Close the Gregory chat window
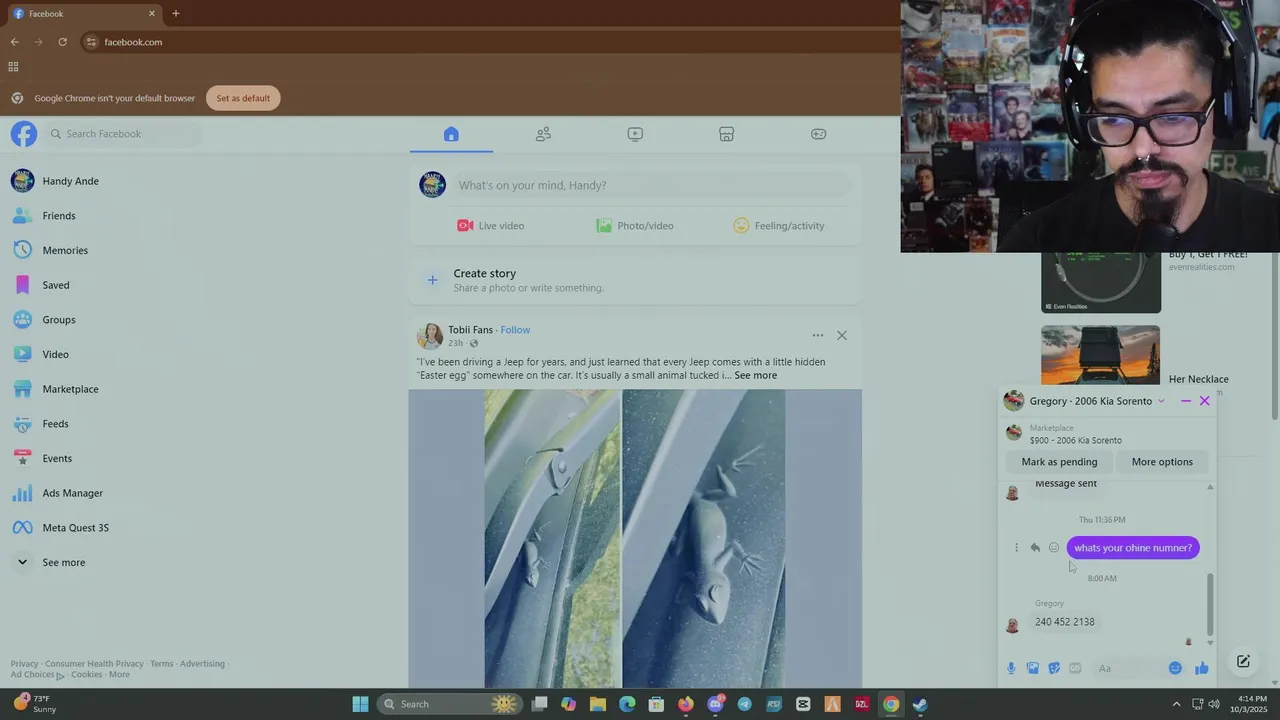This screenshot has height=720, width=1280. (1204, 401)
